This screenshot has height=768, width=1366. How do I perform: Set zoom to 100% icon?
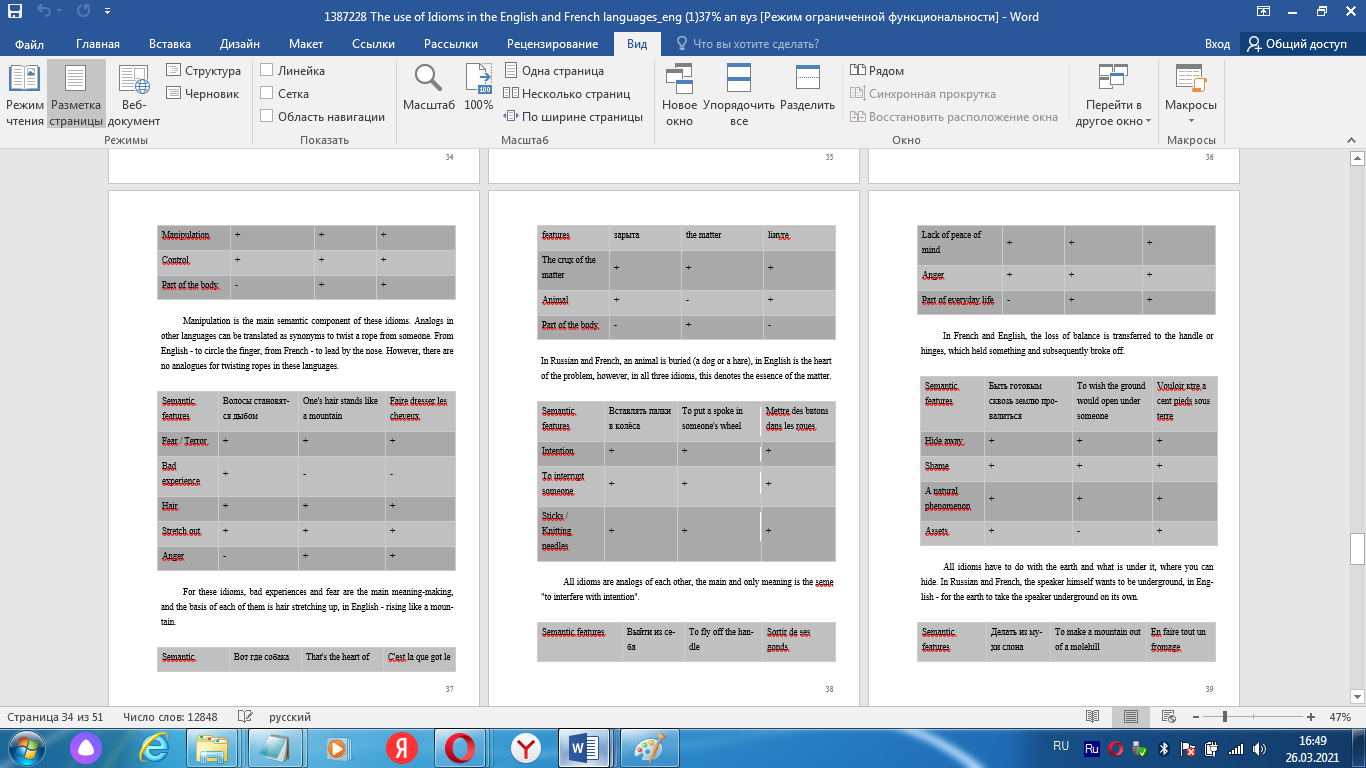[479, 88]
